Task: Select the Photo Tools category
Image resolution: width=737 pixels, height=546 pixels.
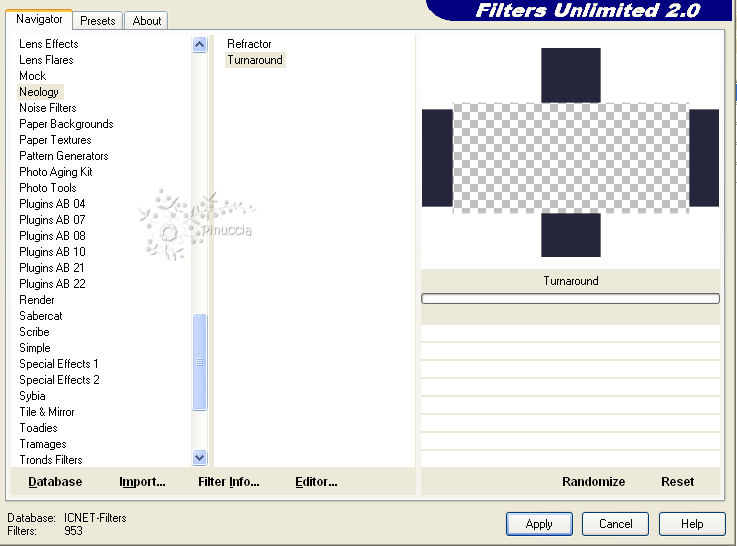Action: click(47, 187)
